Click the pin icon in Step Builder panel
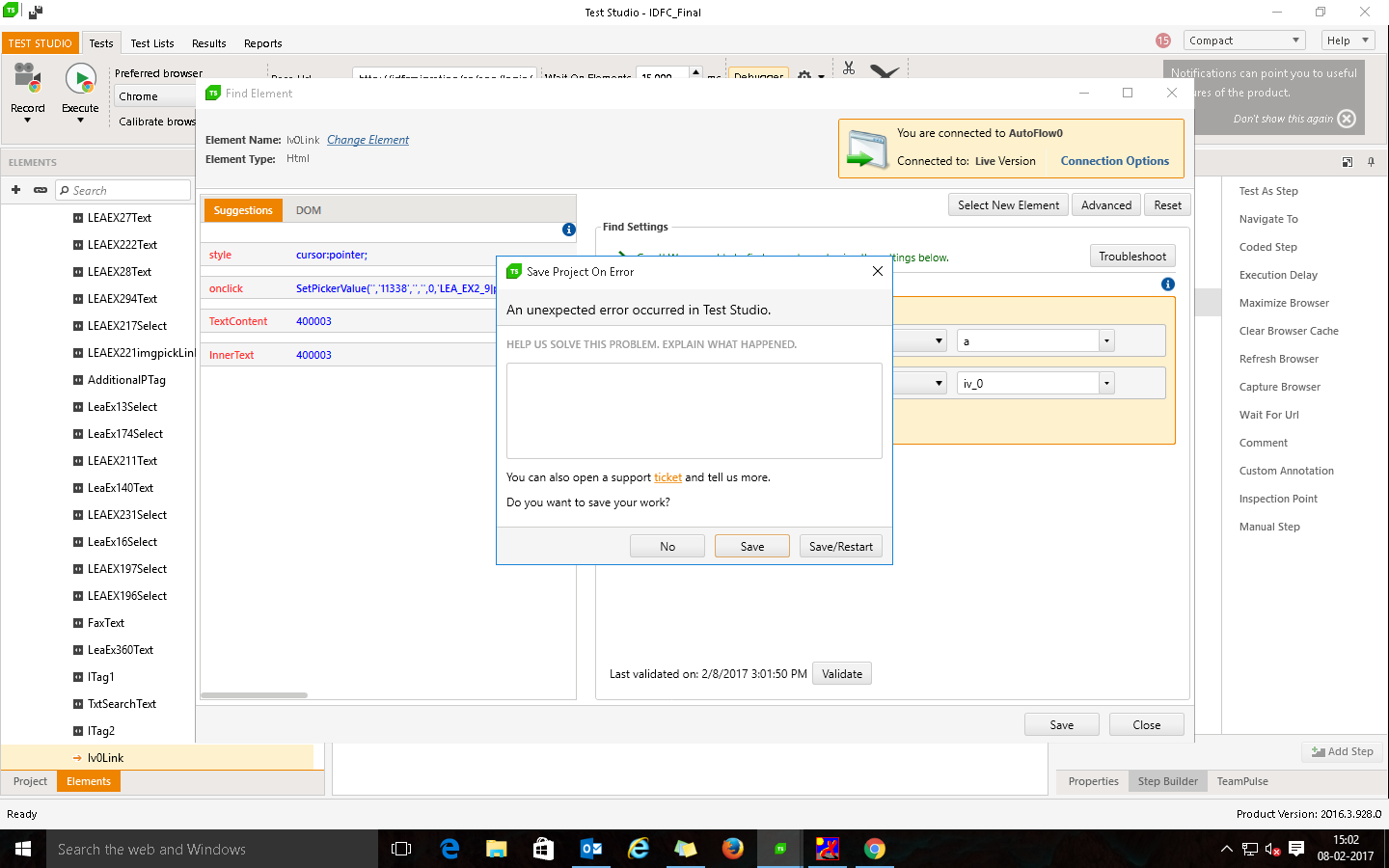 1371,162
